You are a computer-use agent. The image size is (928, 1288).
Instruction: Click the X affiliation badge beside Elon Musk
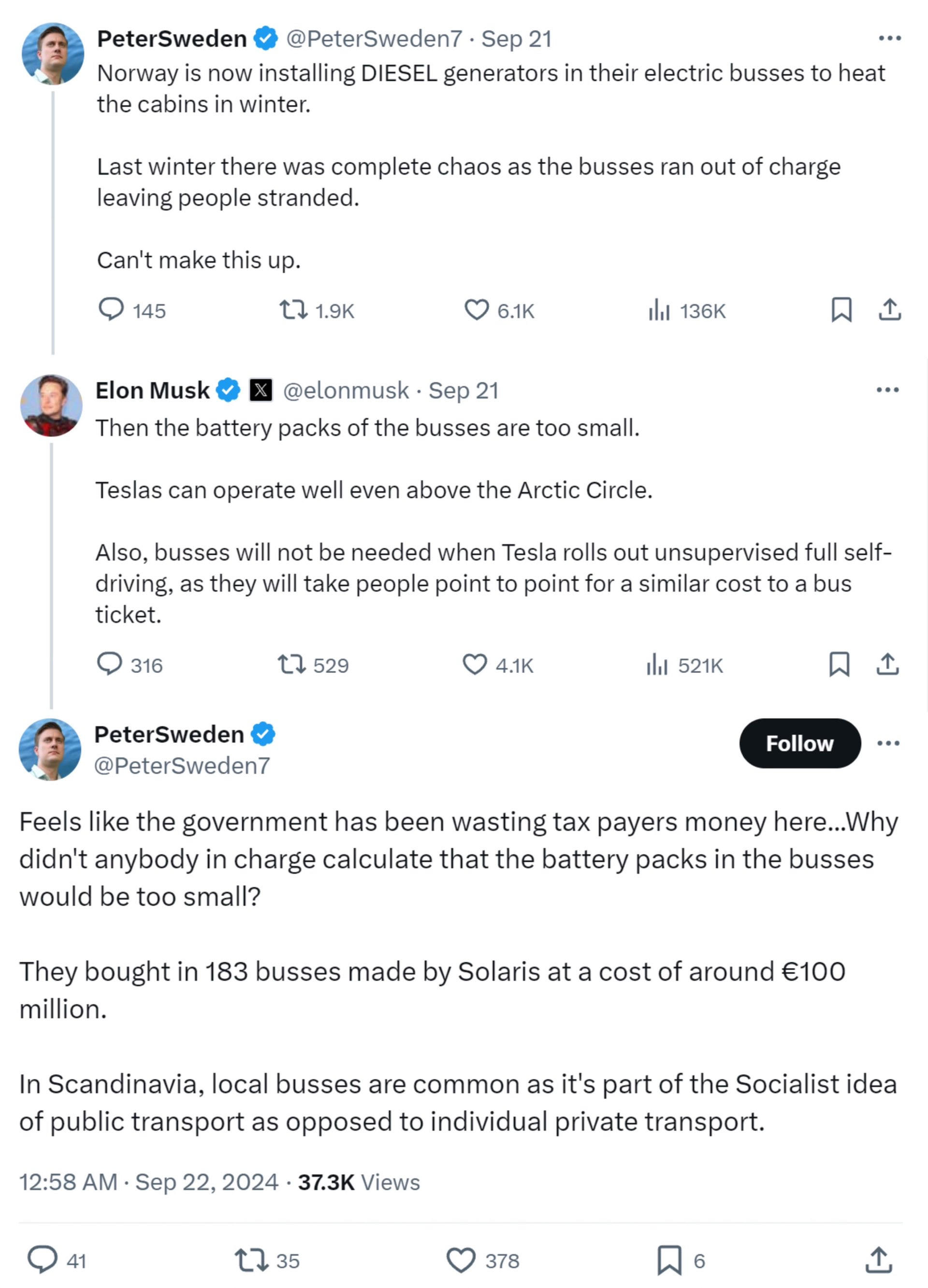(261, 390)
